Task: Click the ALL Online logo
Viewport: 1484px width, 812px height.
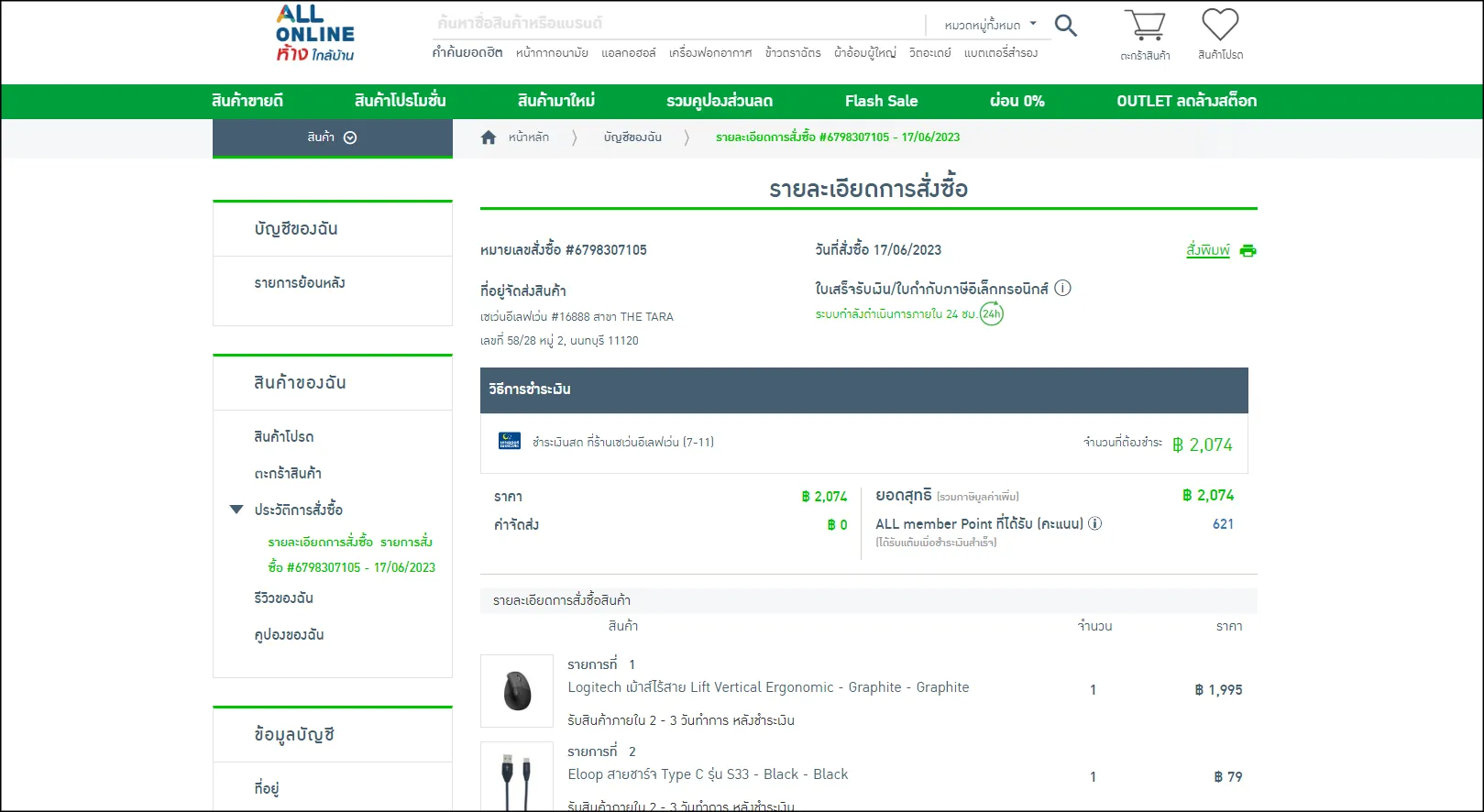Action: tap(314, 34)
